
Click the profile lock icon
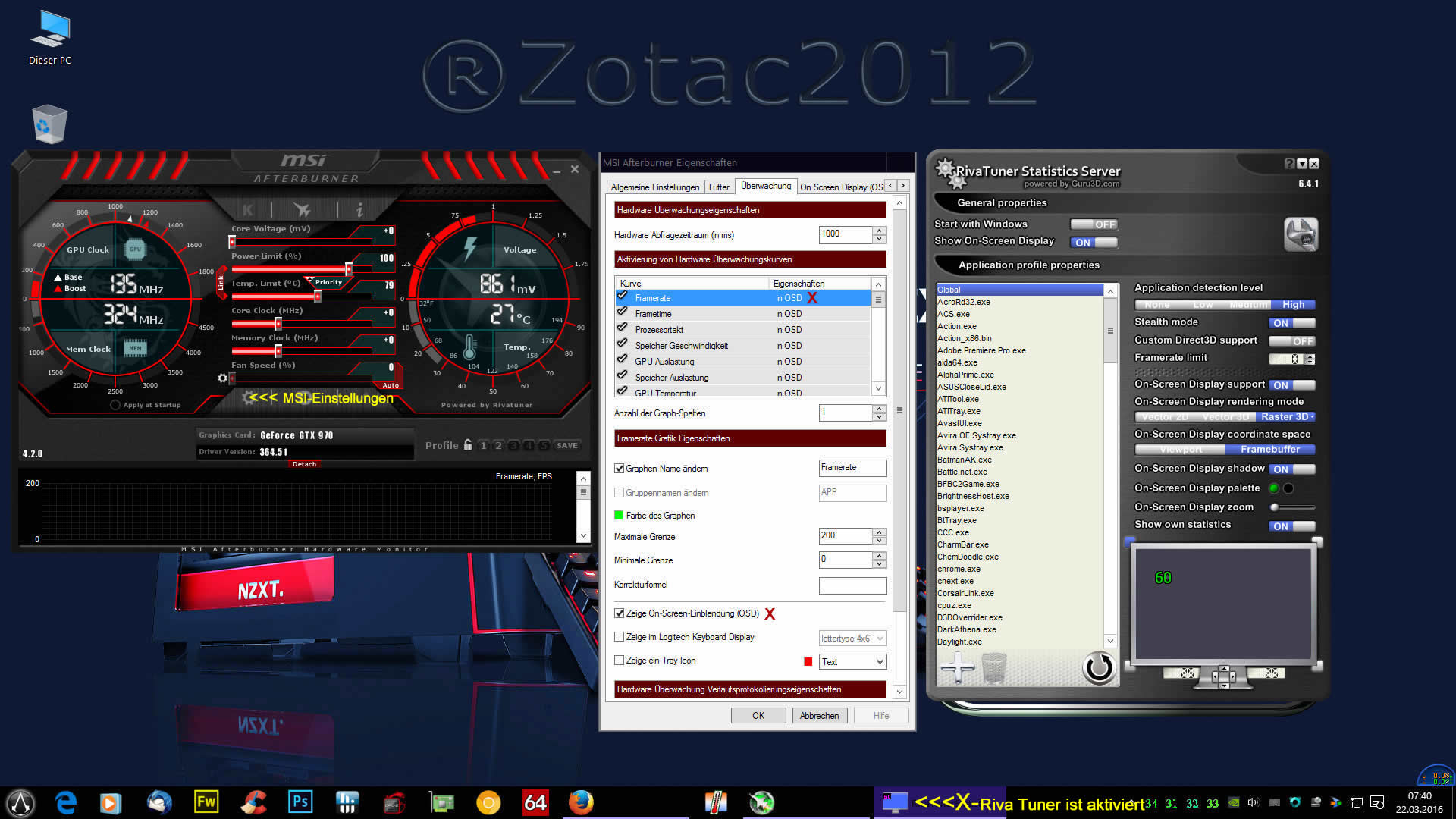[468, 445]
